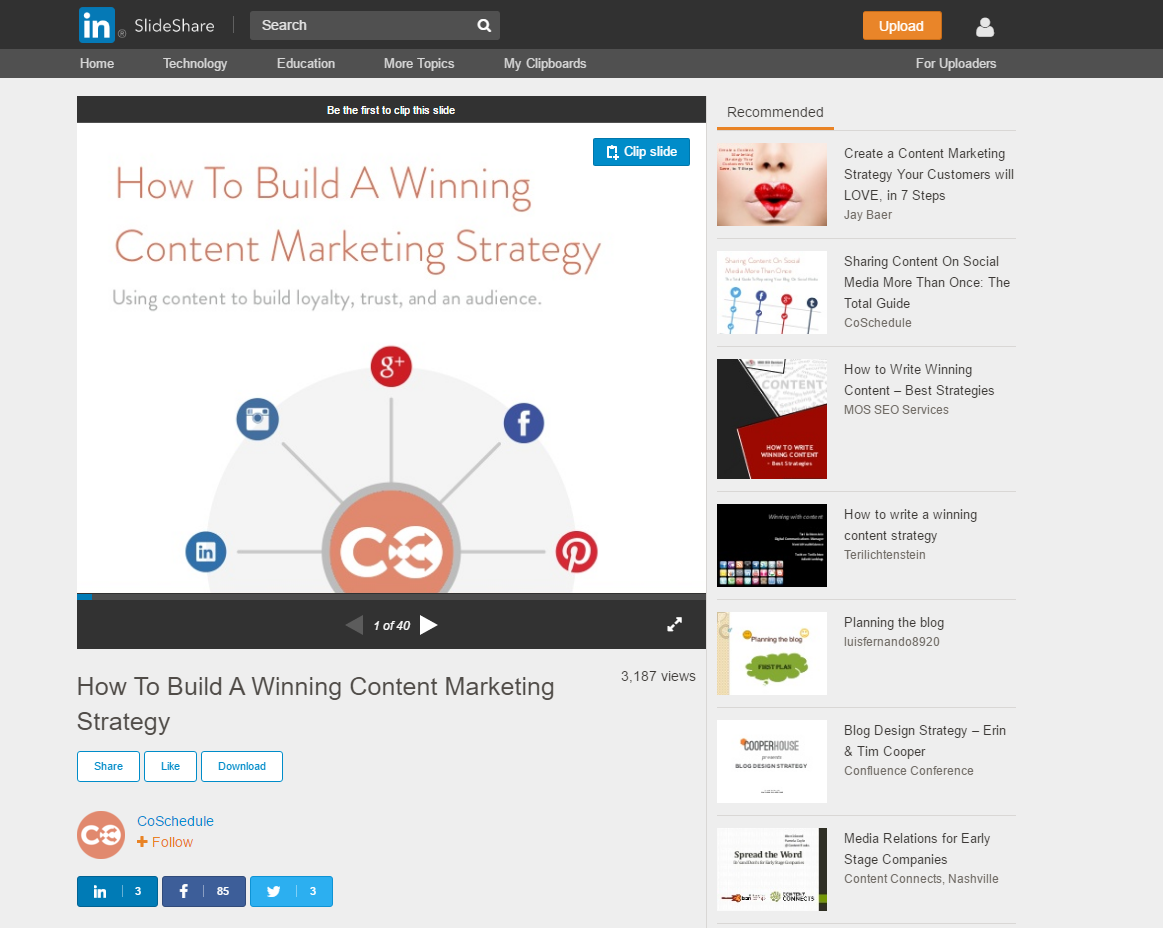
Task: Open the More Topics menu
Action: click(x=418, y=63)
